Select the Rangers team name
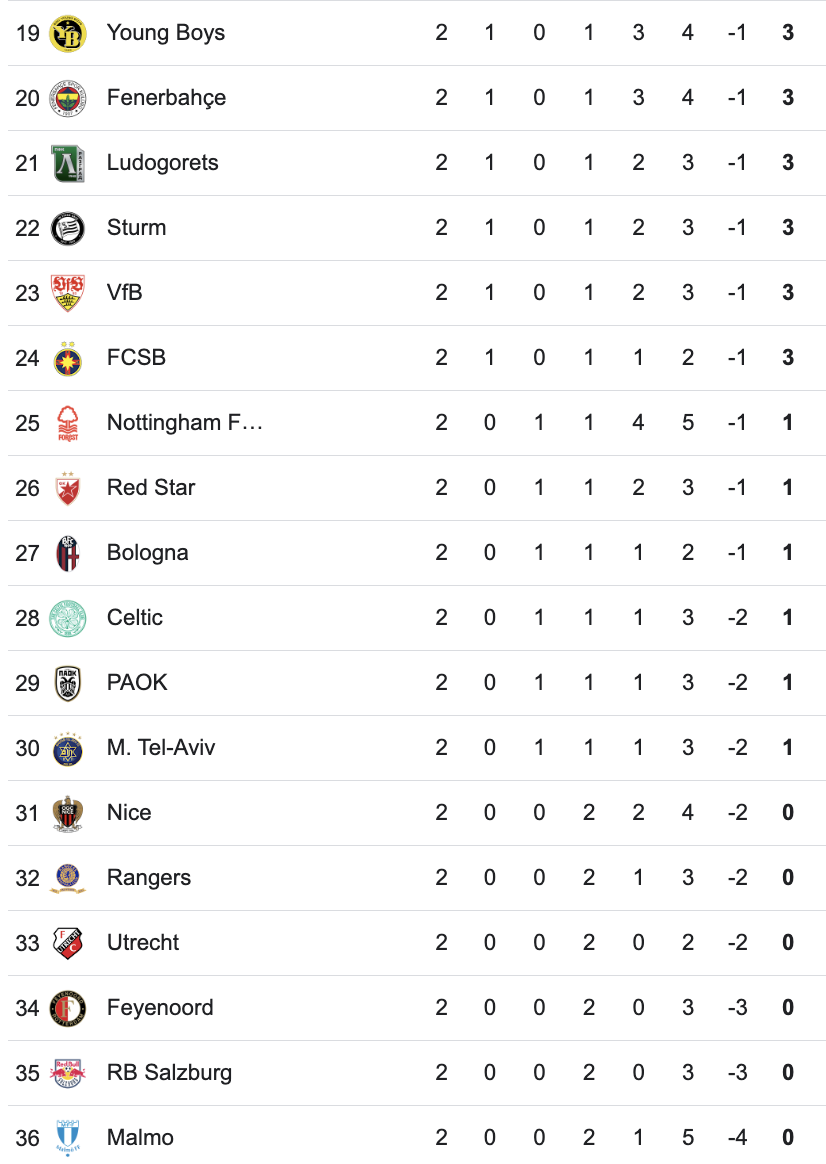This screenshot has height=1164, width=826. click(149, 878)
